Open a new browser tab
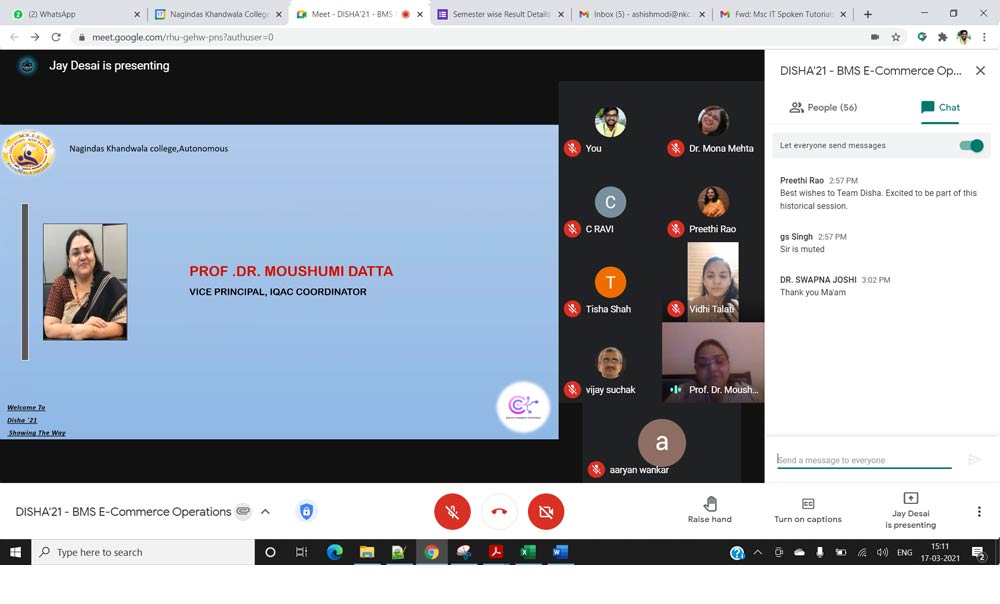1000x604 pixels. pyautogui.click(x=867, y=14)
